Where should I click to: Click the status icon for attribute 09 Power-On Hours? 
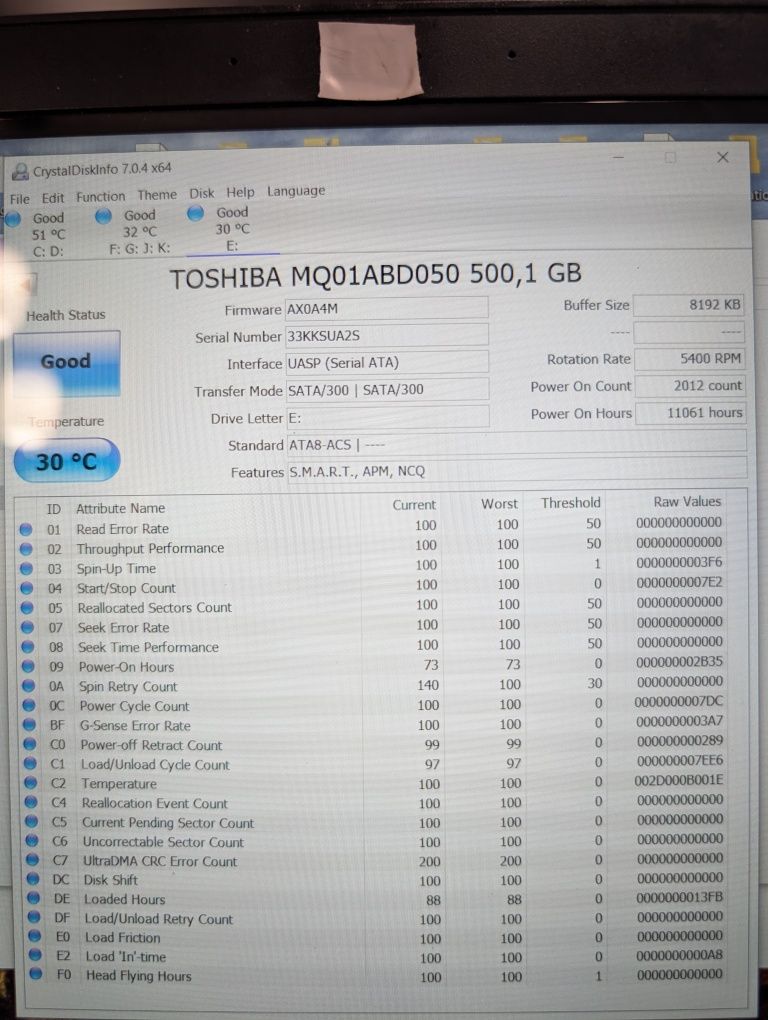[x=28, y=667]
